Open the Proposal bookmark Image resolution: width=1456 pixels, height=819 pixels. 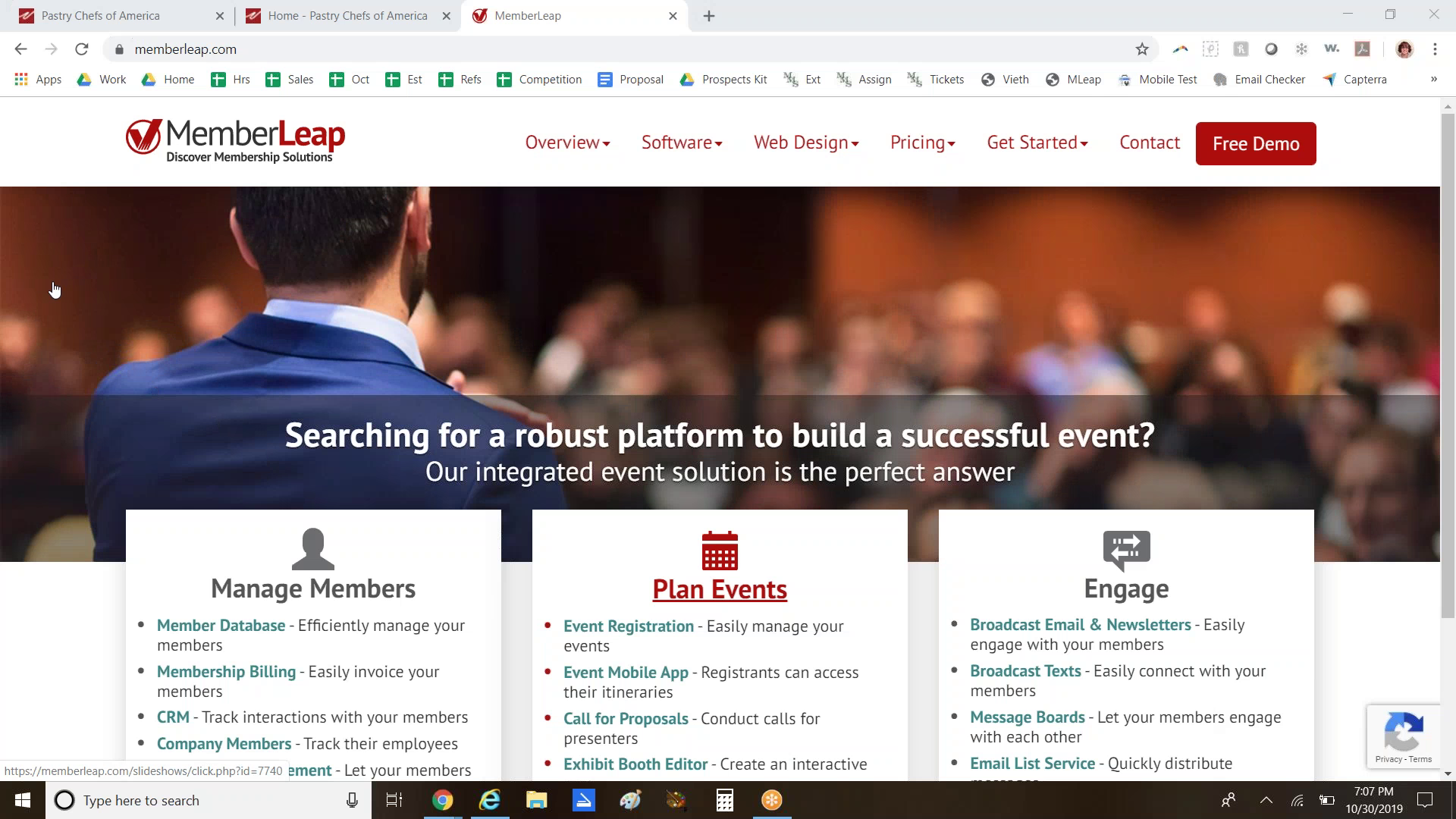click(x=630, y=80)
